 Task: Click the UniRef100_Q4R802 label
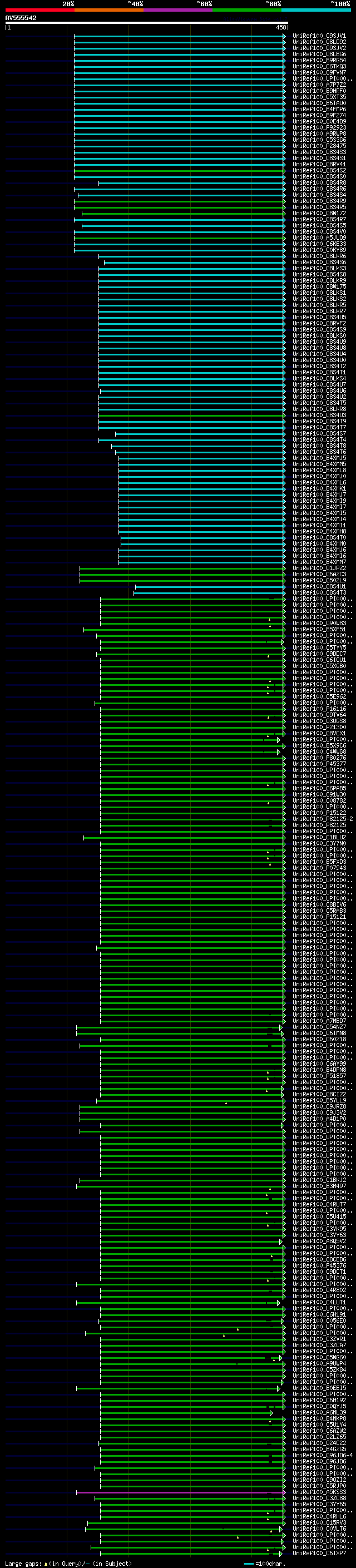click(x=319, y=1290)
